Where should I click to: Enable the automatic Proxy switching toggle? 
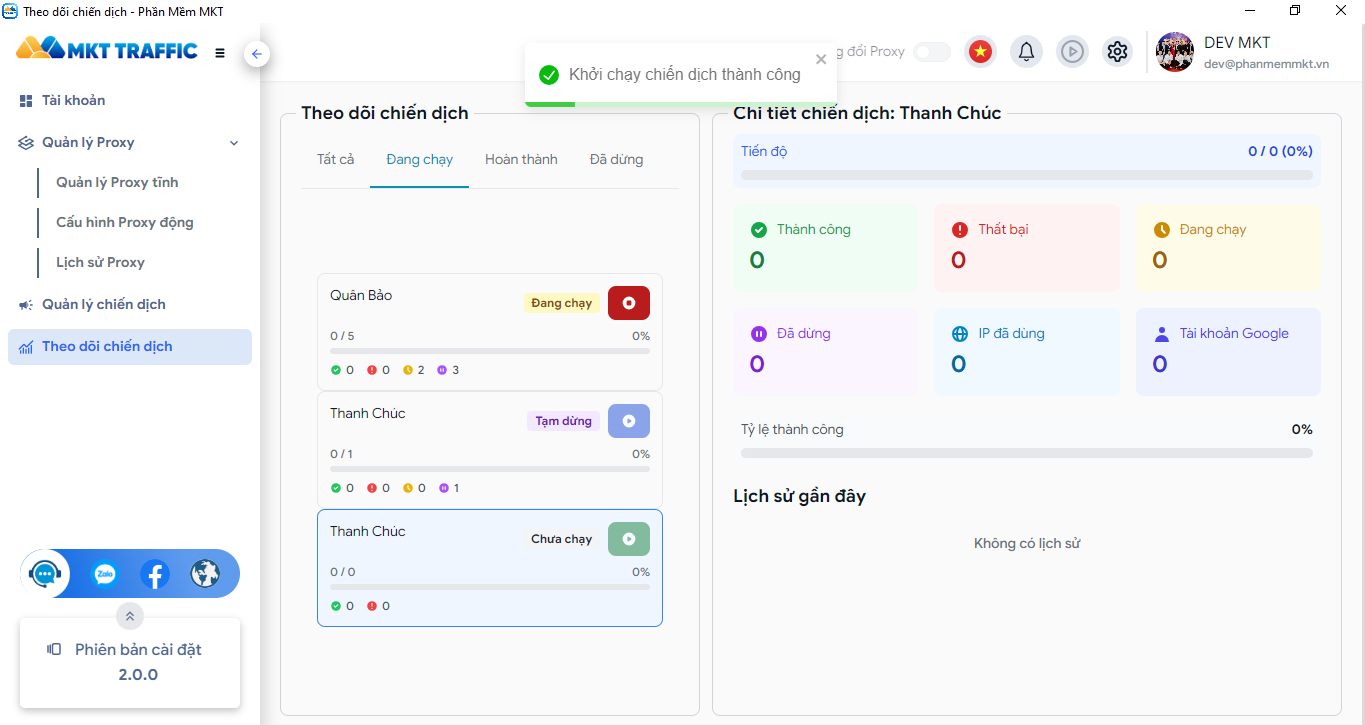click(x=931, y=51)
